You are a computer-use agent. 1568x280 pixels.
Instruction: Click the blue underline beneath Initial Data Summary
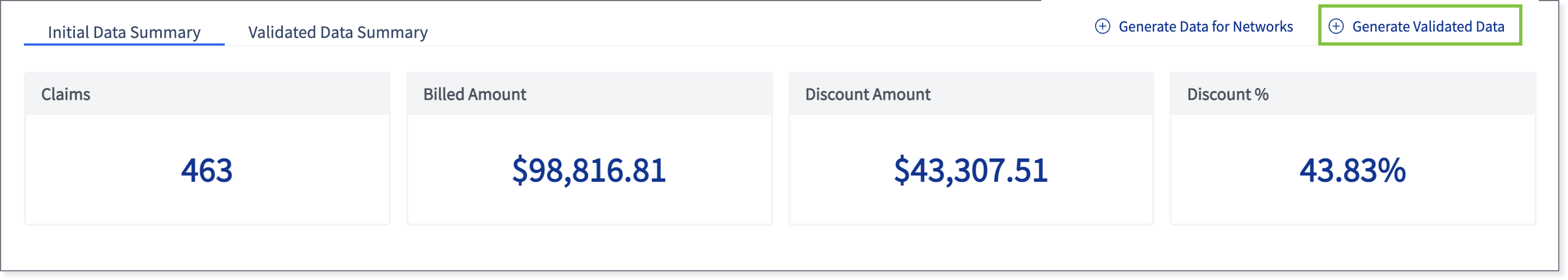click(124, 44)
